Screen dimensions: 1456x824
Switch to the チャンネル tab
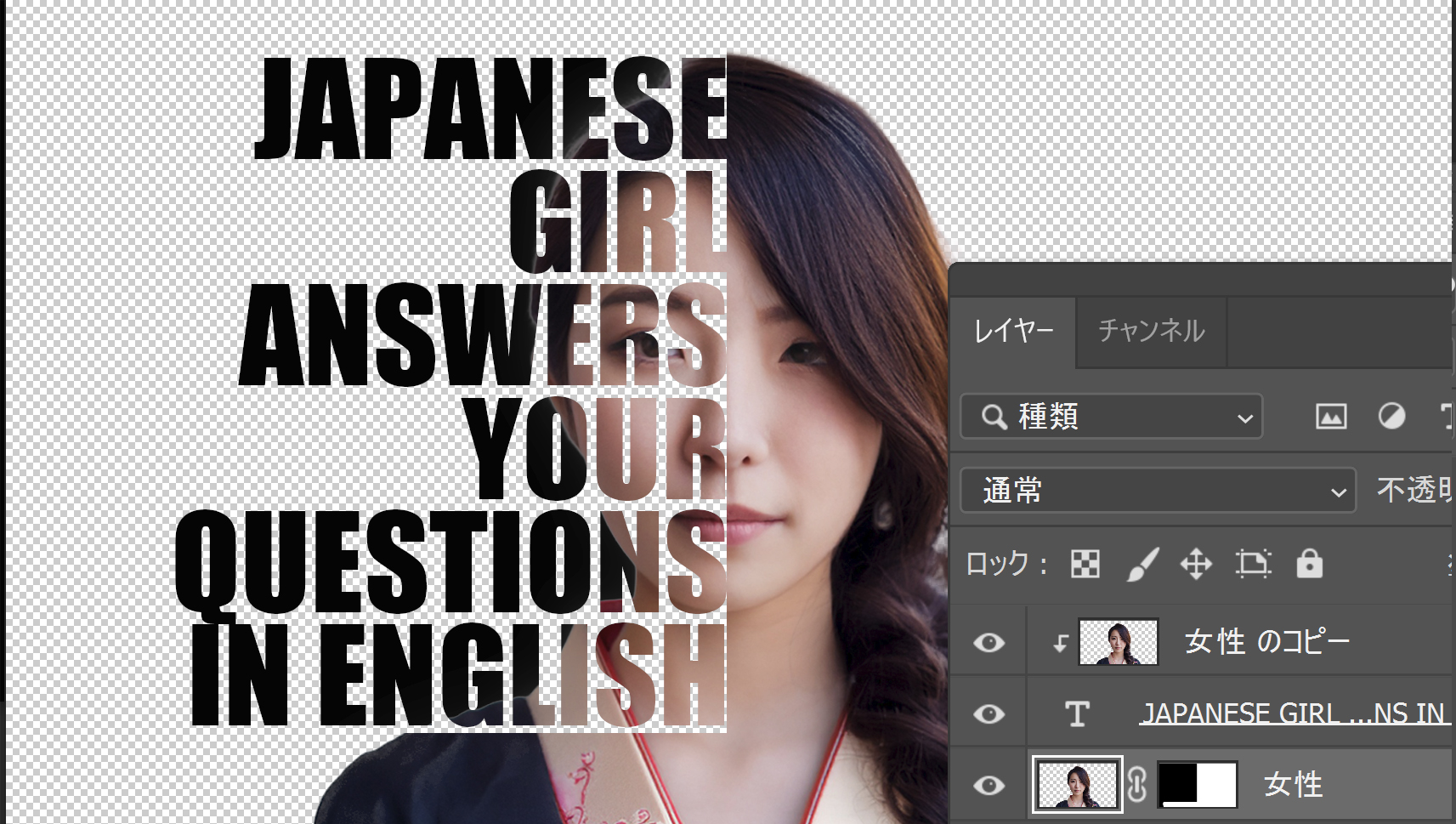pos(1151,331)
